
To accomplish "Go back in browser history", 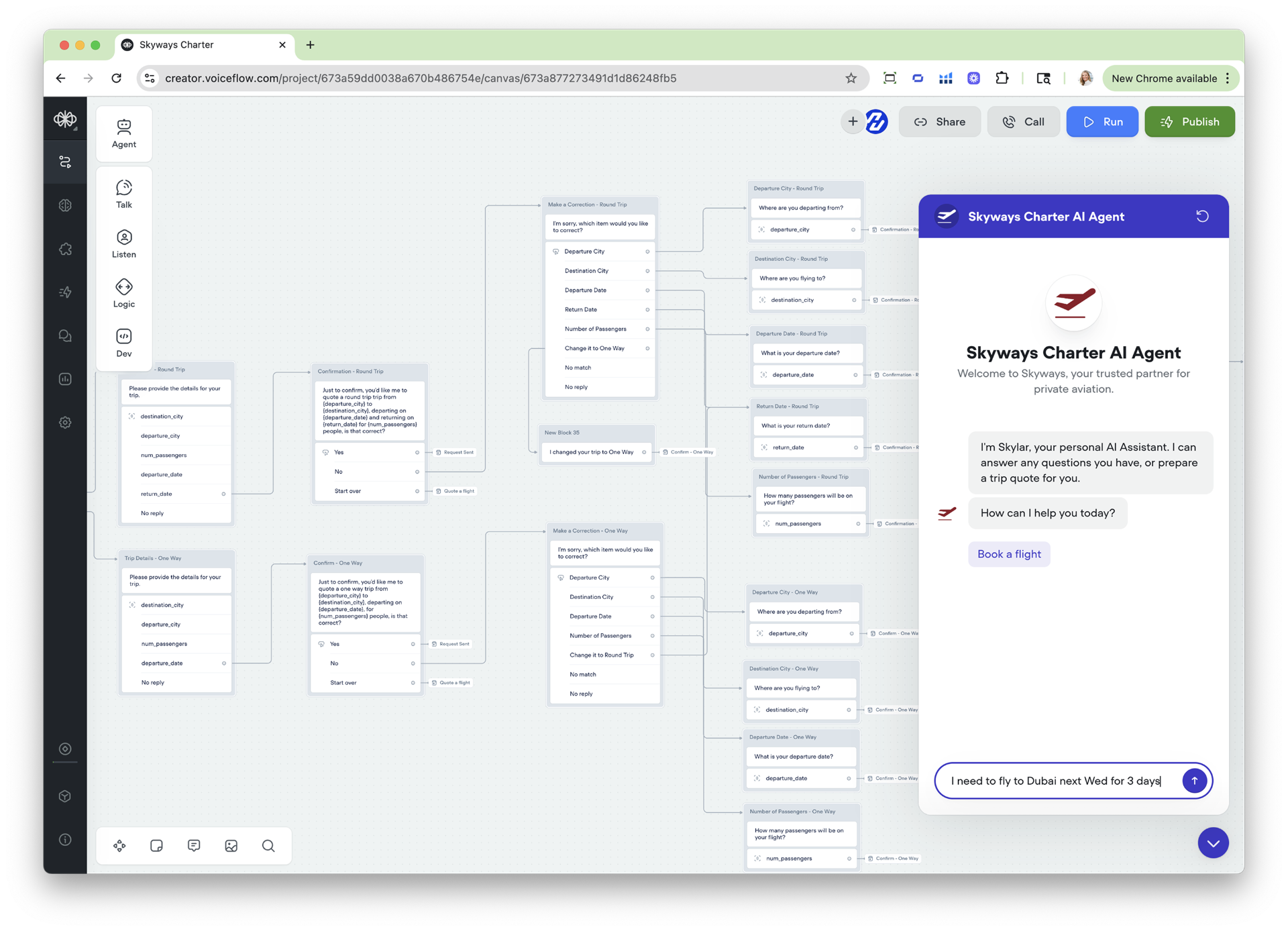I will [61, 78].
